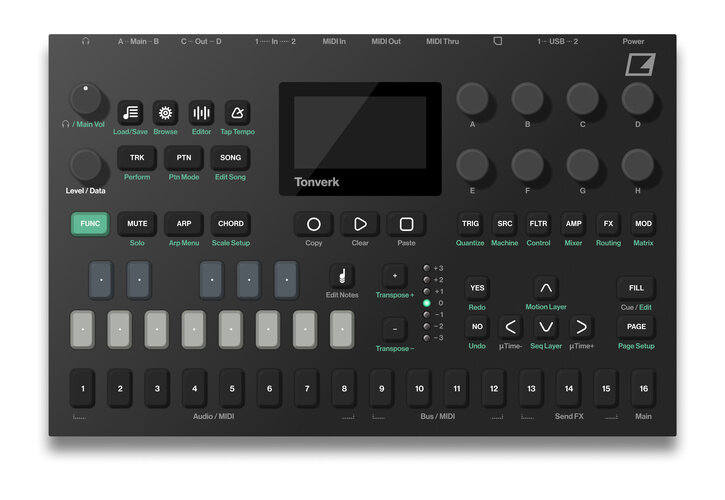Open the SRC parameter page
The image size is (725, 500).
coord(504,224)
